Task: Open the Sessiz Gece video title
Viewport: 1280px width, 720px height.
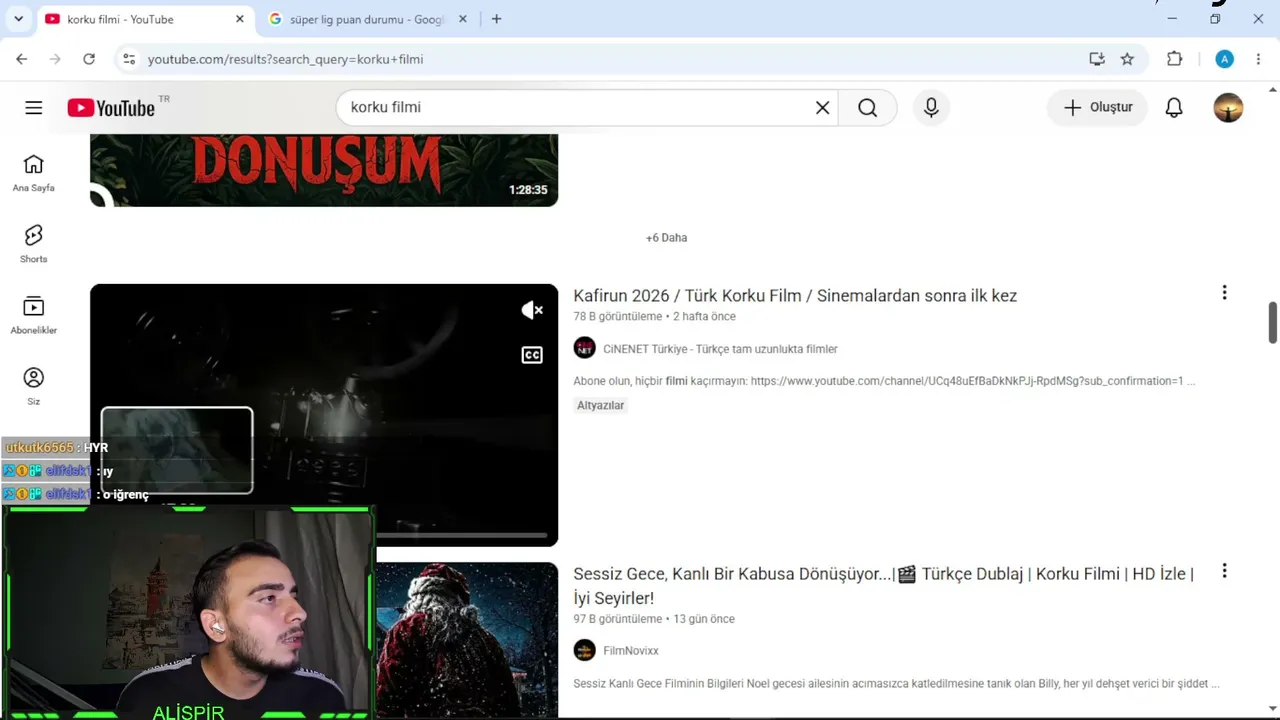Action: (884, 586)
